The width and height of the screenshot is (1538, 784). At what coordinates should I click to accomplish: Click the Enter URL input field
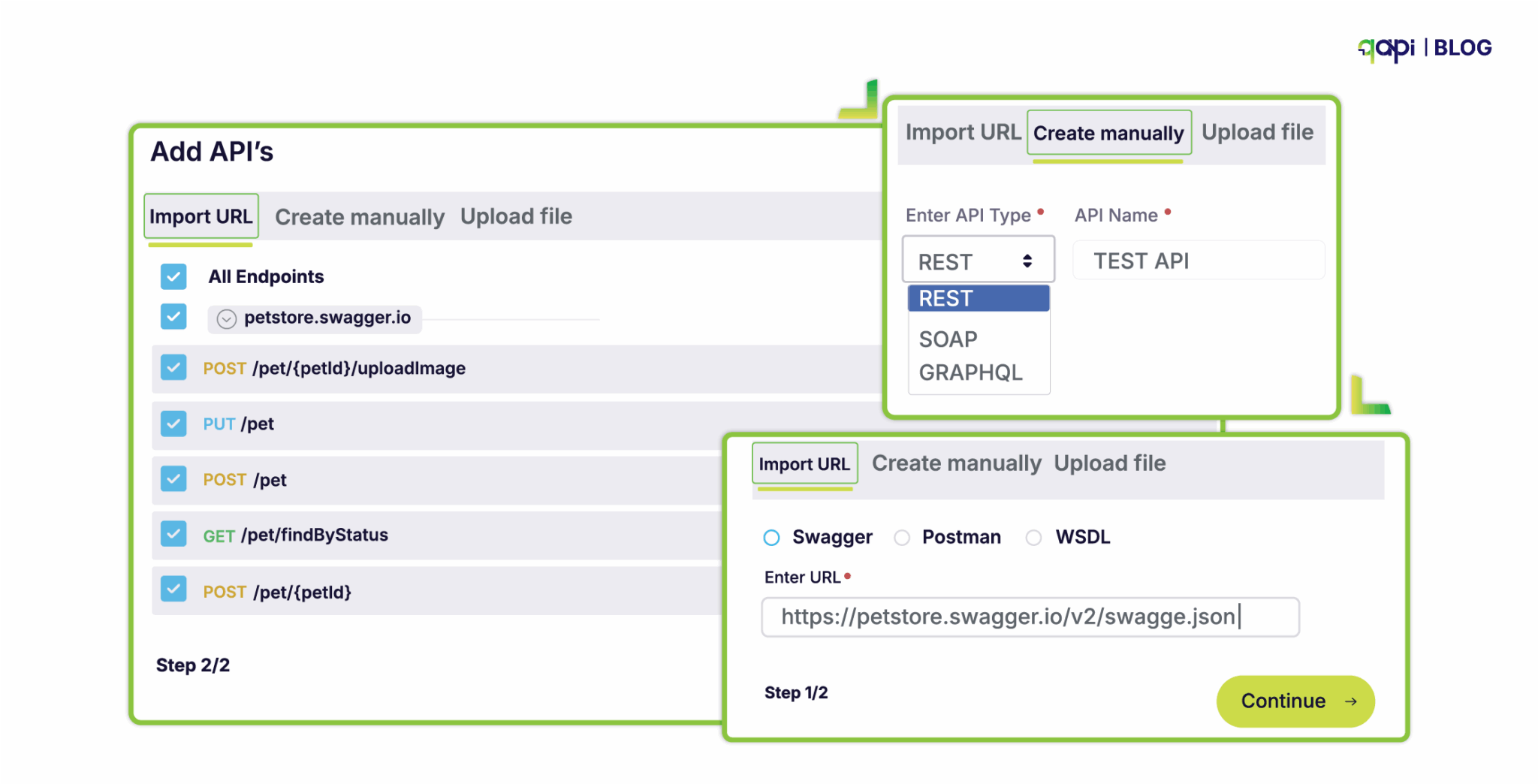coord(1029,617)
